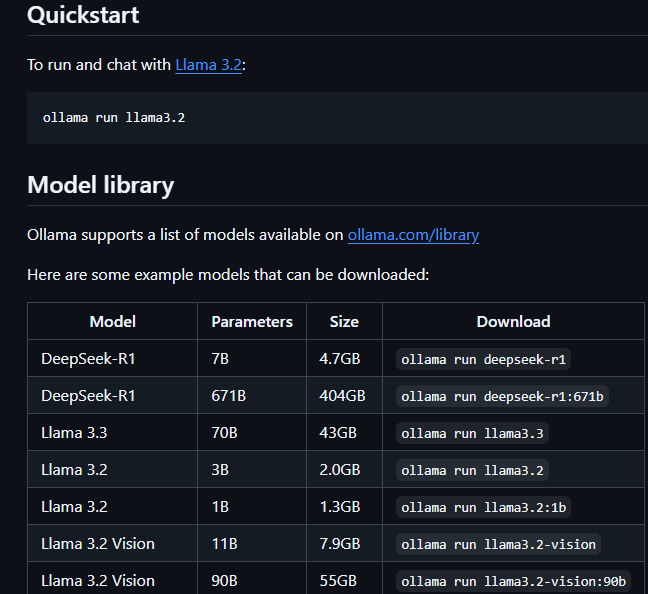Click the 'ollama run llama3.2:1b' command
The height and width of the screenshot is (594, 648).
484,507
